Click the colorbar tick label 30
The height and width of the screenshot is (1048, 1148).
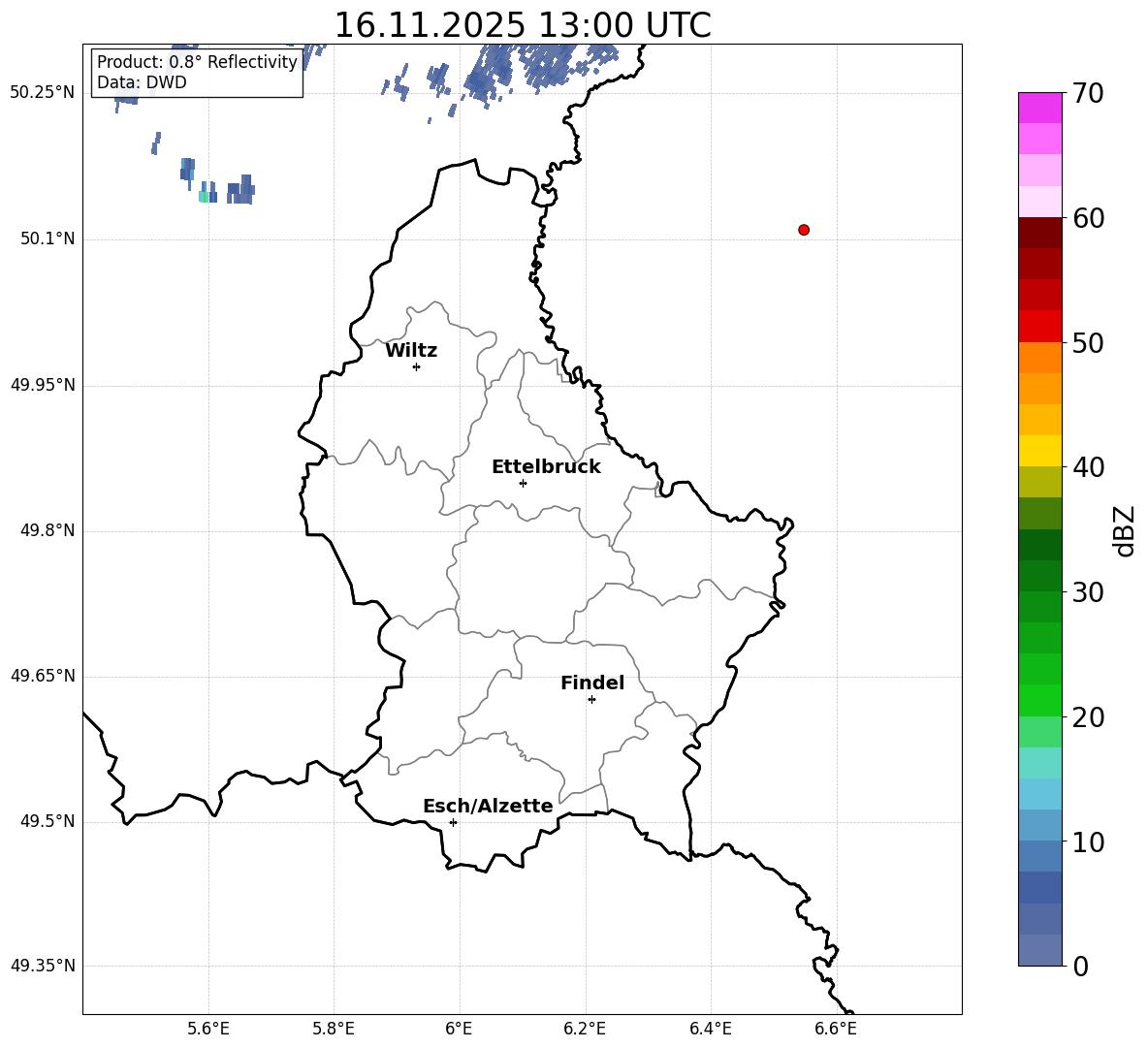[x=1089, y=592]
